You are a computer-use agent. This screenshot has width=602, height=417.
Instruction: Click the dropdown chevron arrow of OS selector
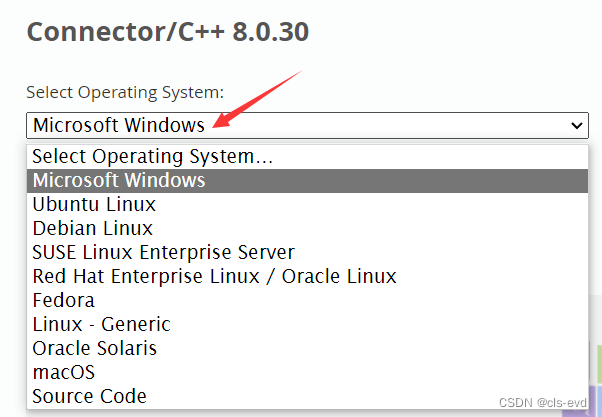576,125
